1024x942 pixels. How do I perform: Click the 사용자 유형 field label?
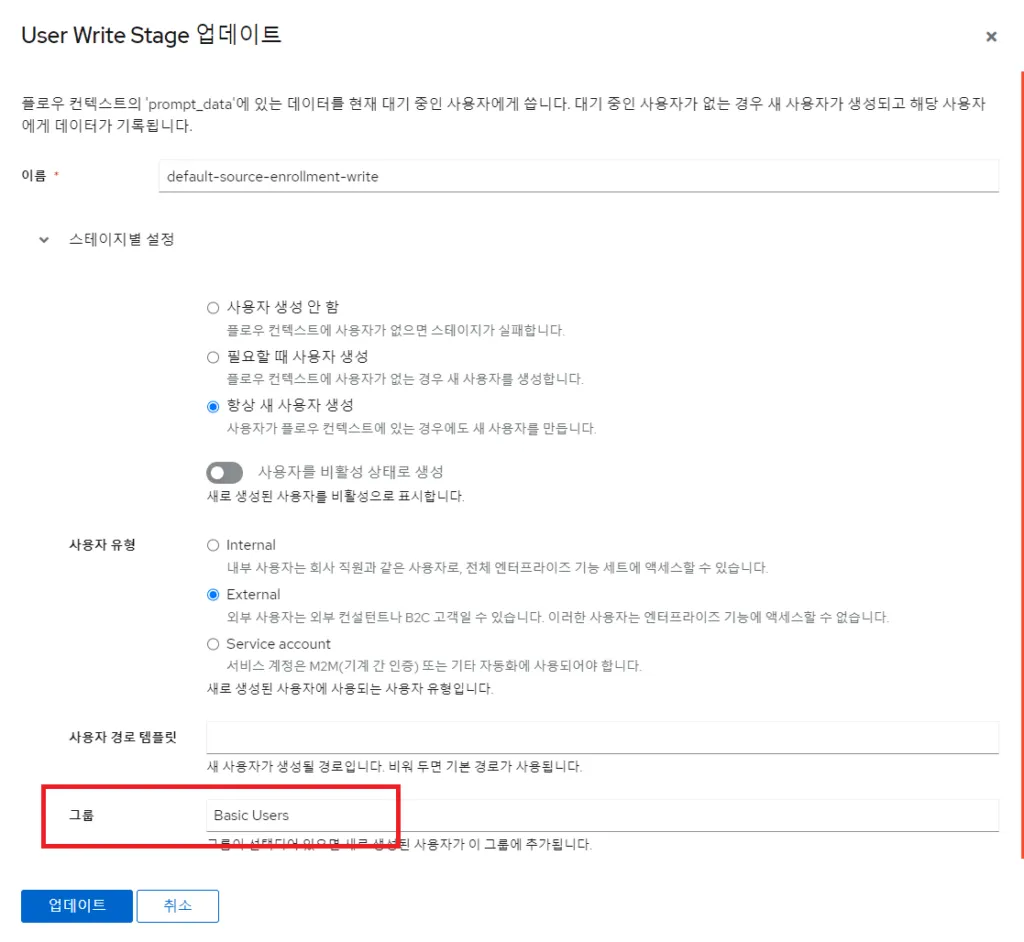pyautogui.click(x=101, y=545)
